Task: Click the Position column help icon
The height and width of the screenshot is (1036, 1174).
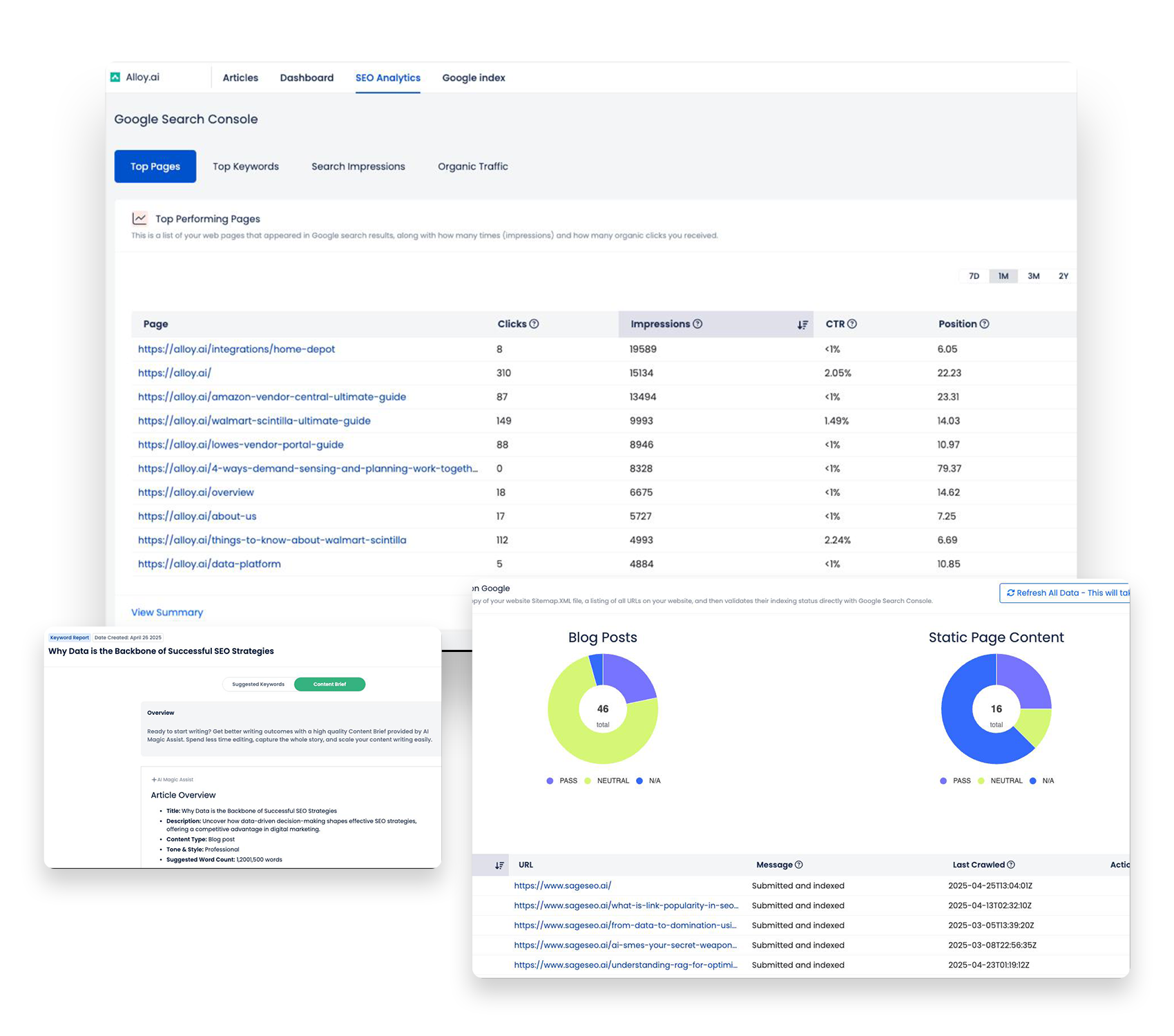Action: point(985,324)
